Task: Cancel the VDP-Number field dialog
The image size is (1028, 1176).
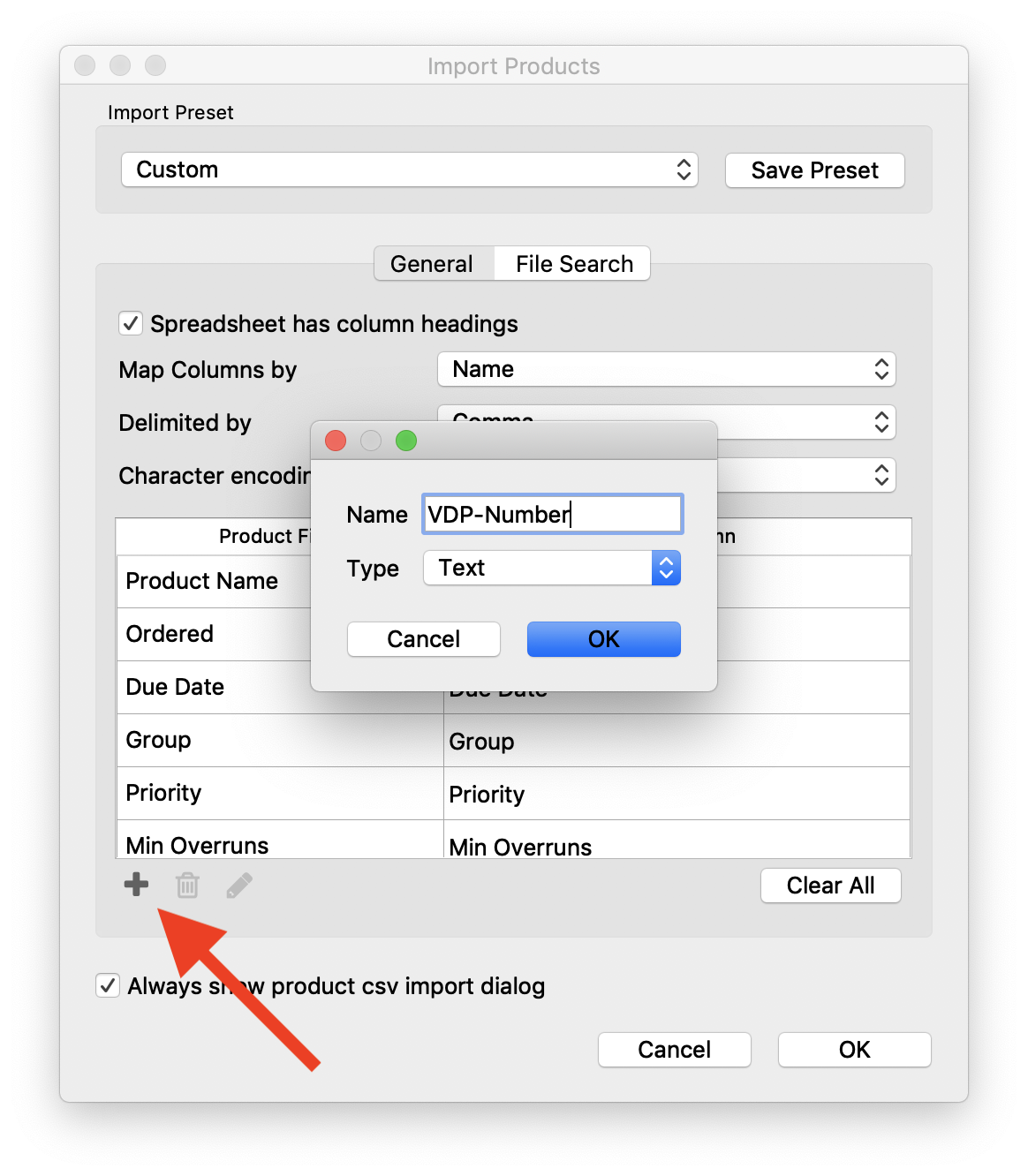Action: 423,638
